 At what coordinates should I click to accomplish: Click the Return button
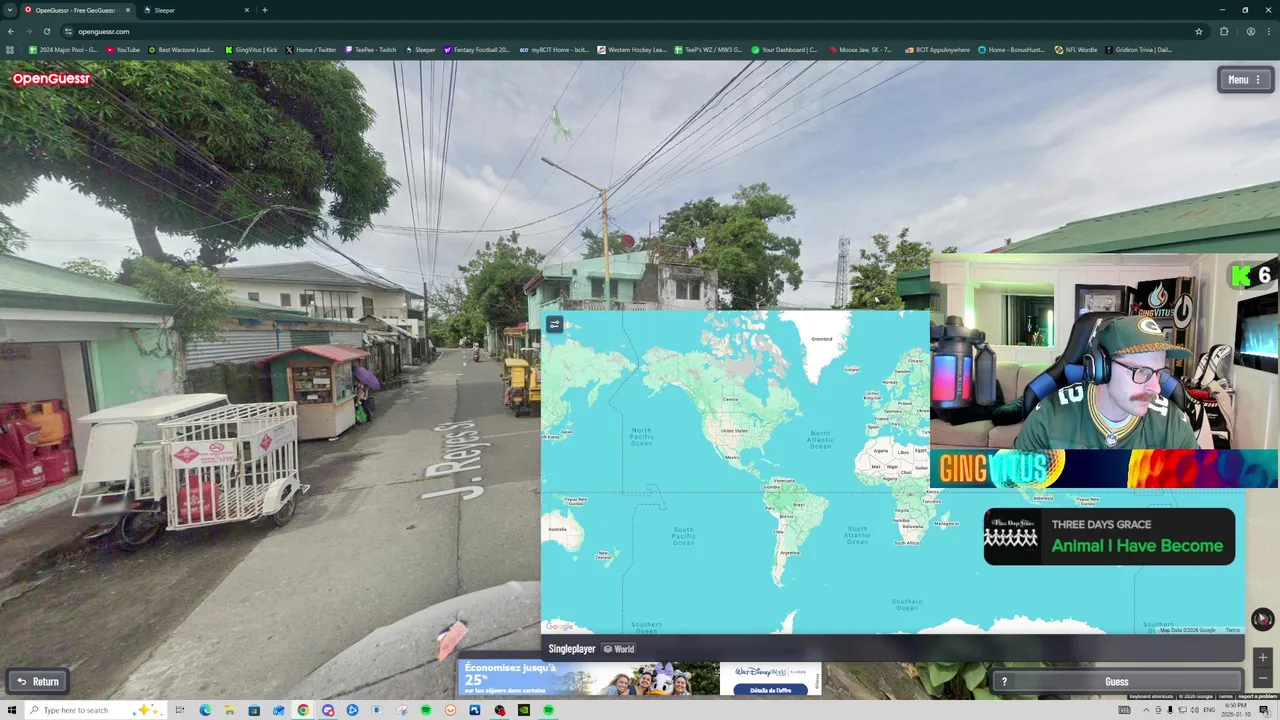point(38,682)
